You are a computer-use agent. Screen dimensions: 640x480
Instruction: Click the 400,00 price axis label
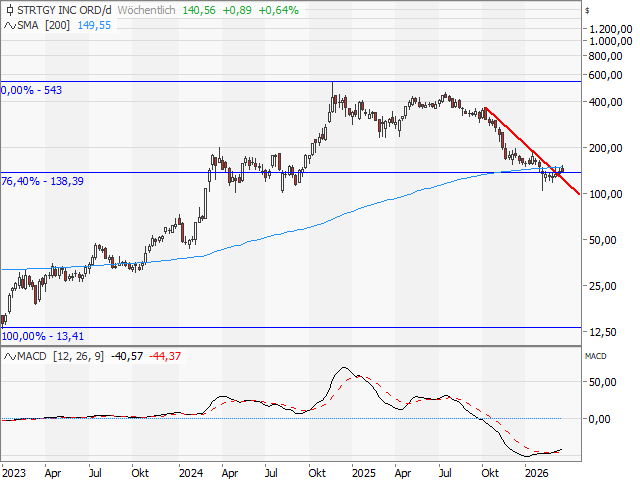click(605, 102)
